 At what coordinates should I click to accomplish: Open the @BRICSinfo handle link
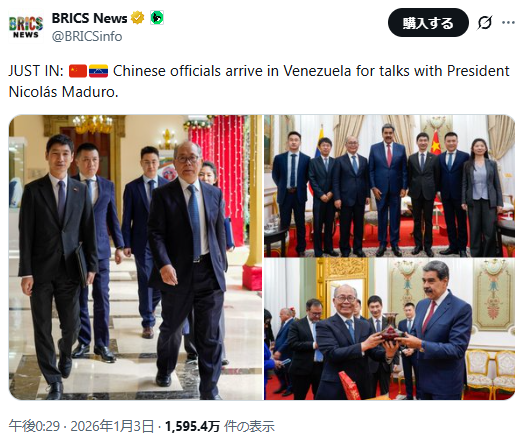tap(87, 36)
